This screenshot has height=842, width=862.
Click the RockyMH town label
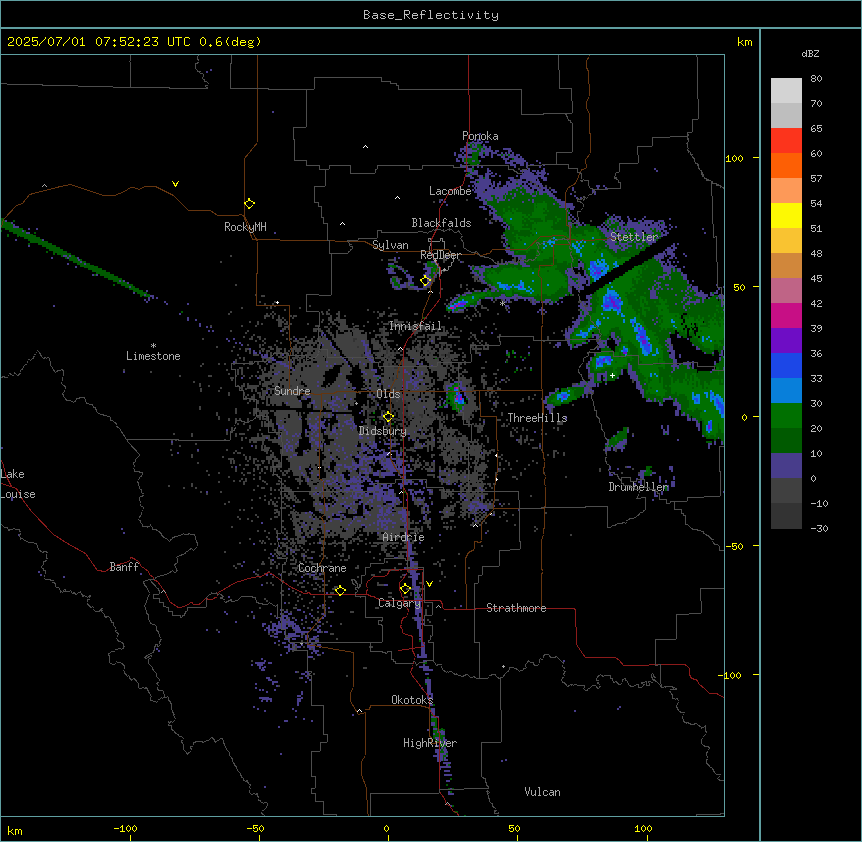click(245, 227)
